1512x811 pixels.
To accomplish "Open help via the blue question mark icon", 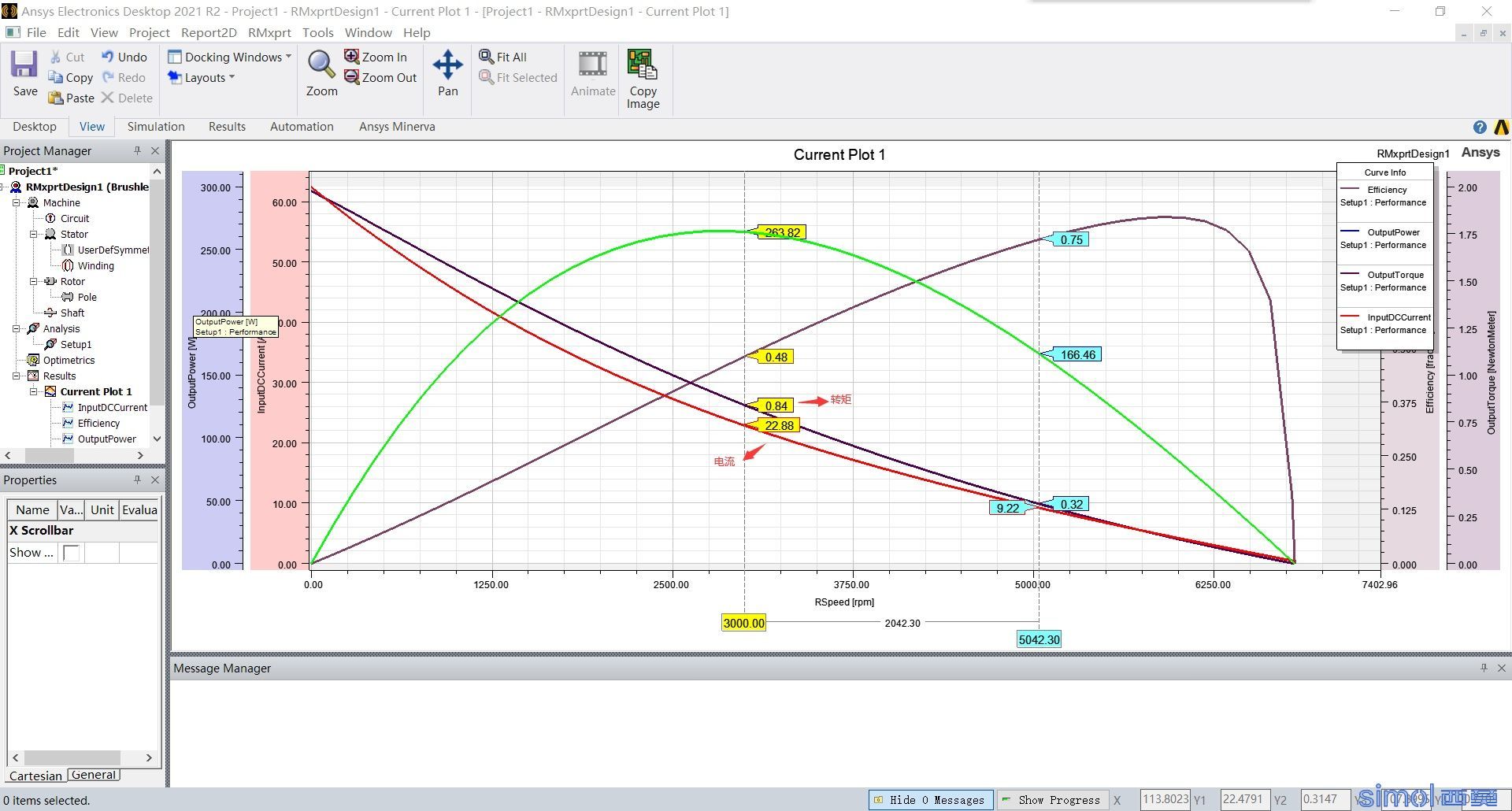I will (x=1480, y=127).
